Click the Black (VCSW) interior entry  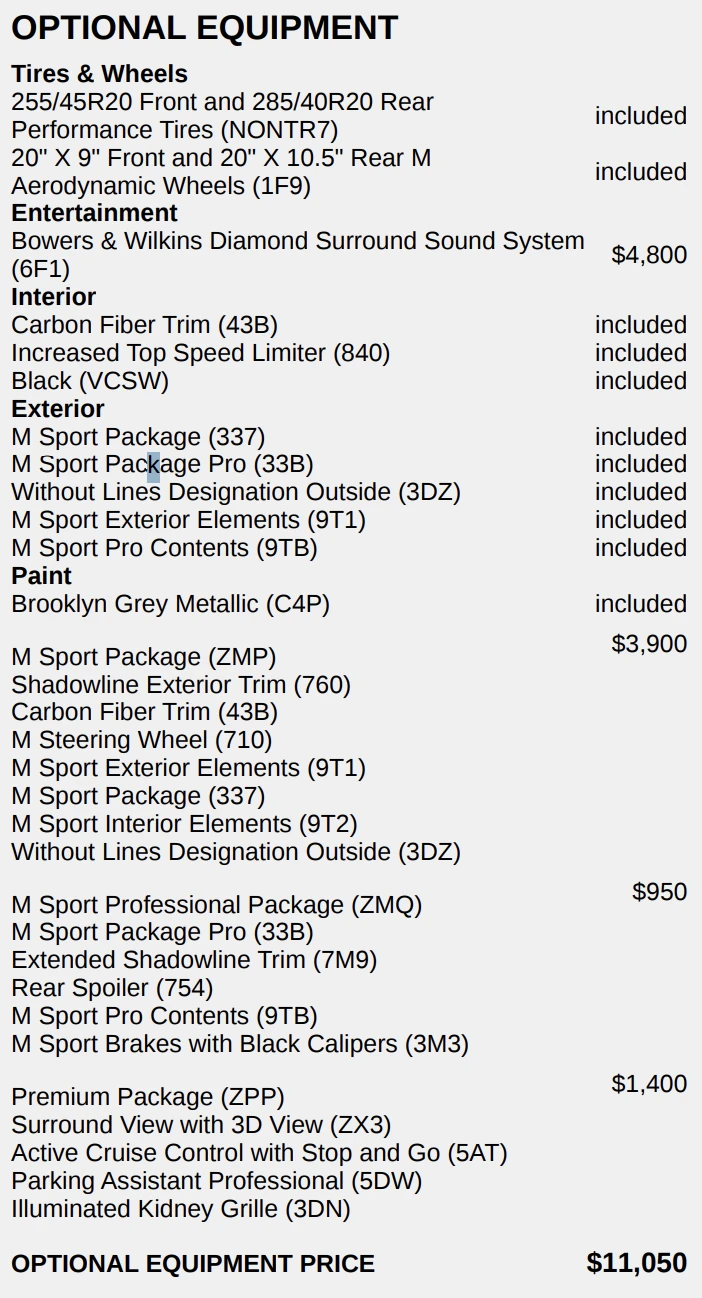point(90,381)
